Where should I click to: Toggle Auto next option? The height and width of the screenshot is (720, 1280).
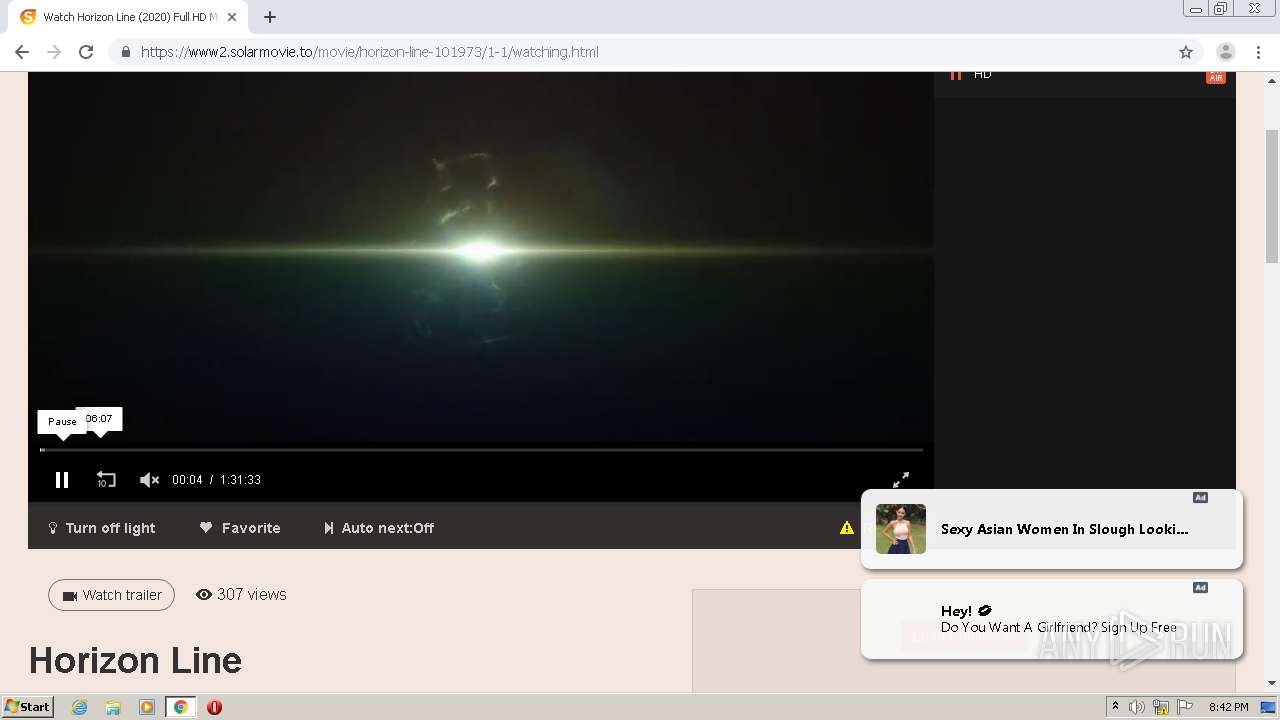(x=378, y=528)
